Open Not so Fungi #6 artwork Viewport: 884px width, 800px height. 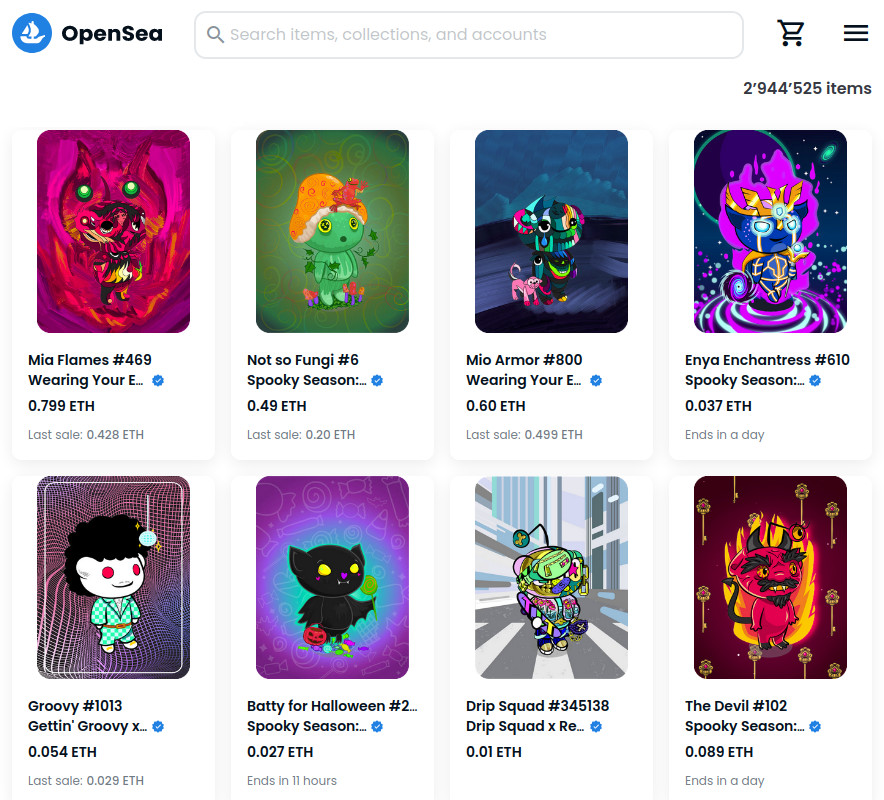click(x=332, y=231)
